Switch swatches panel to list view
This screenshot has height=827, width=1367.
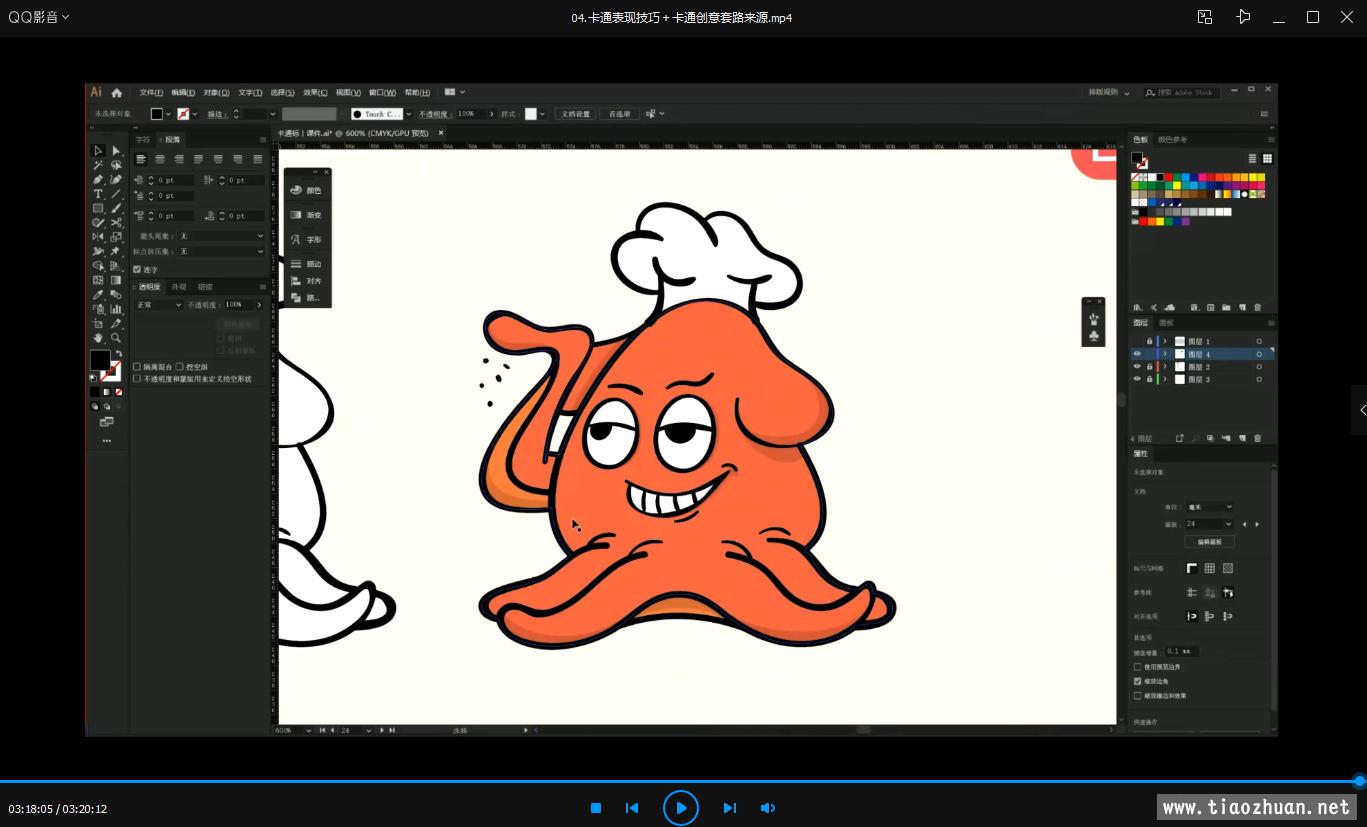coord(1252,159)
